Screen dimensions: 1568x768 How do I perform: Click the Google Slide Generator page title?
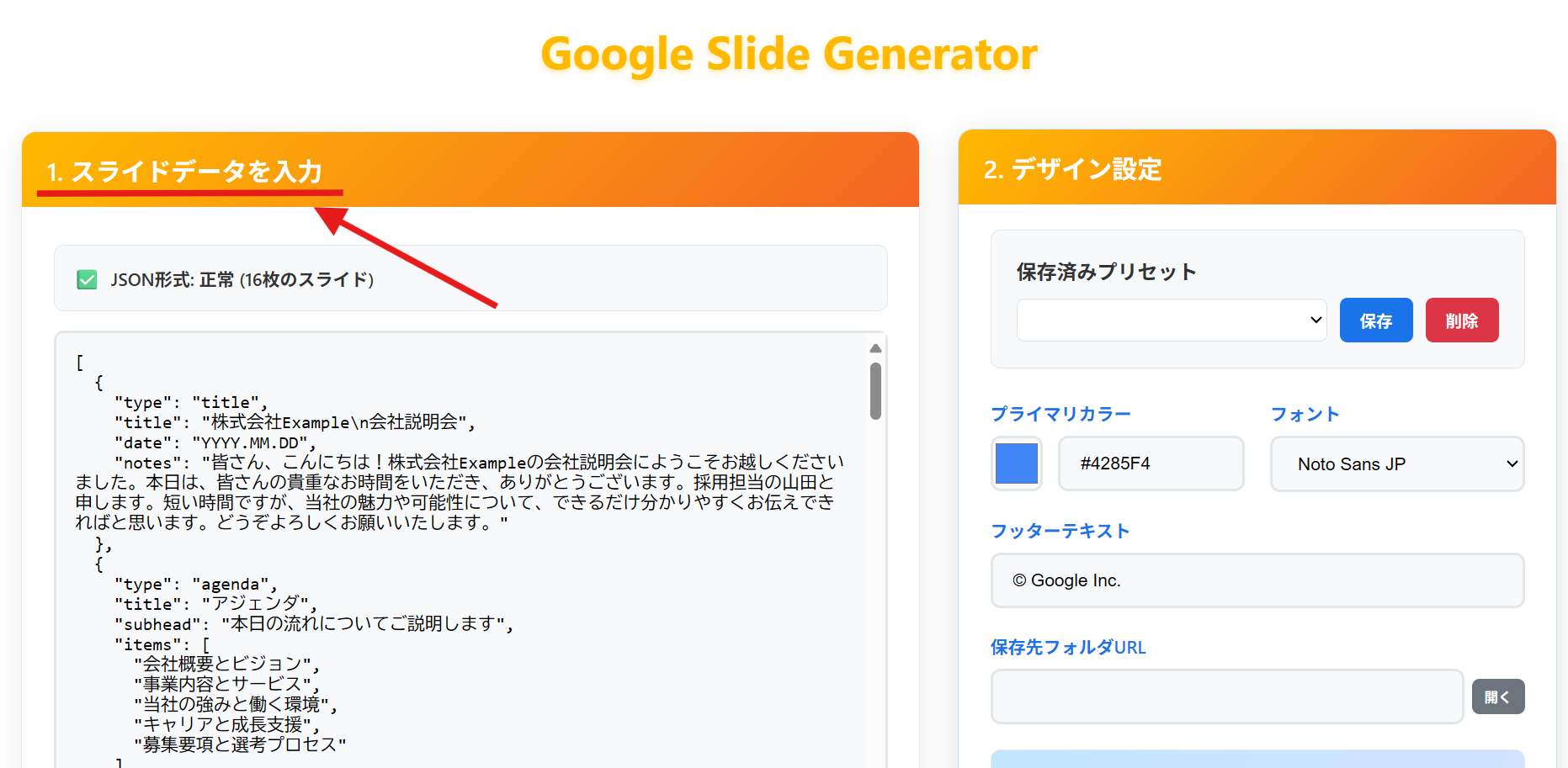(789, 55)
